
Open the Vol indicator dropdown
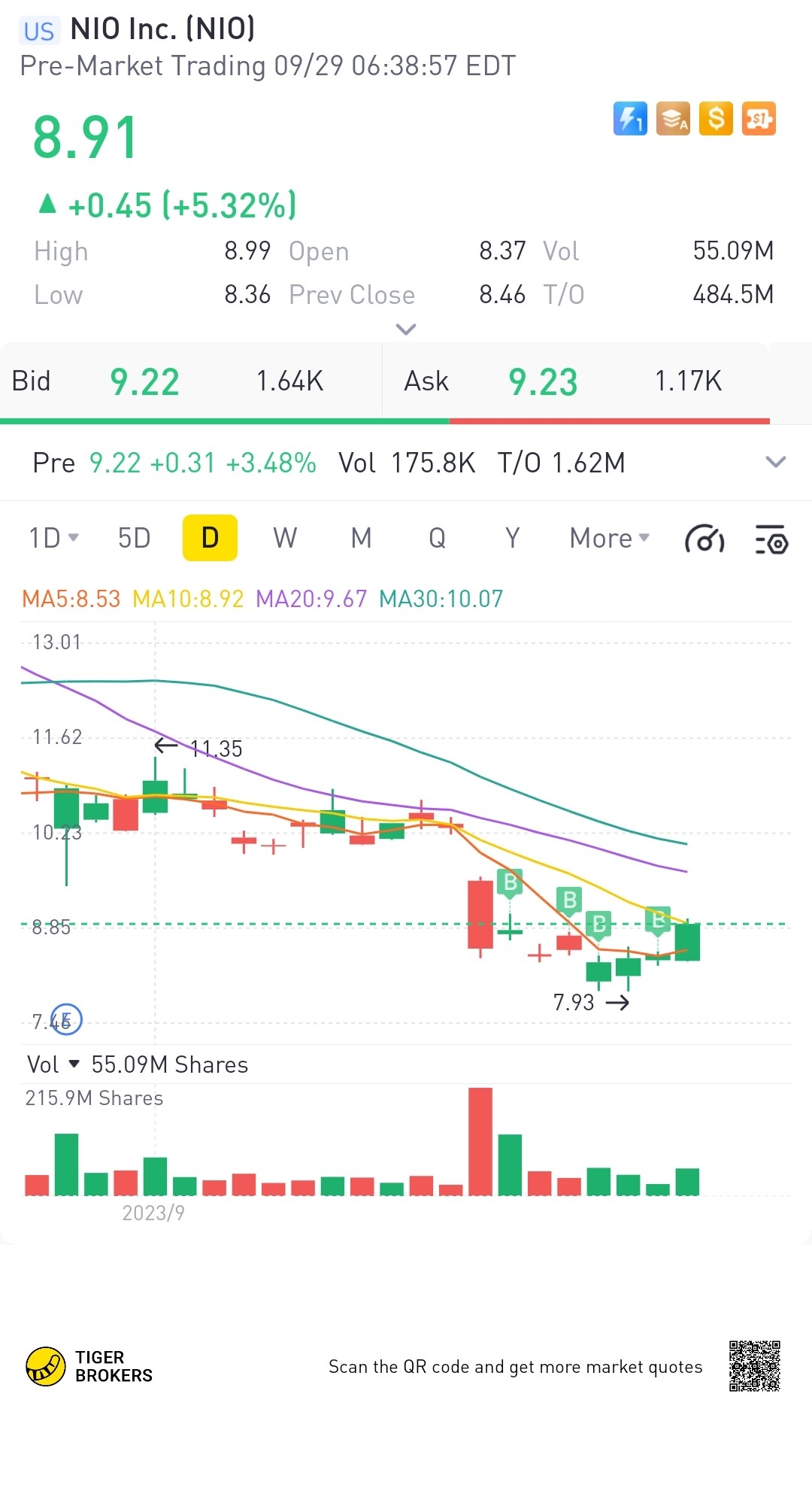pos(53,1064)
